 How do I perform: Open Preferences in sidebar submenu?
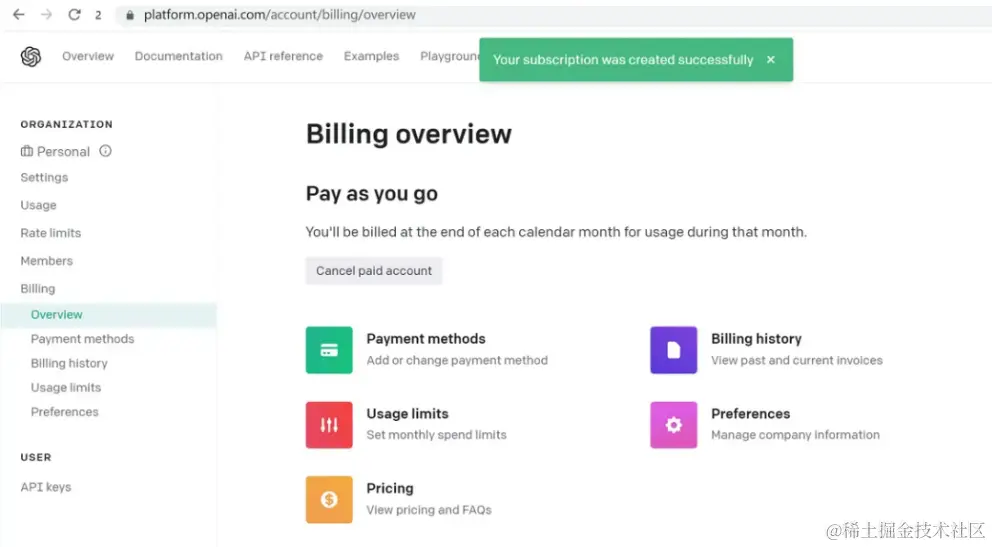[x=65, y=412]
